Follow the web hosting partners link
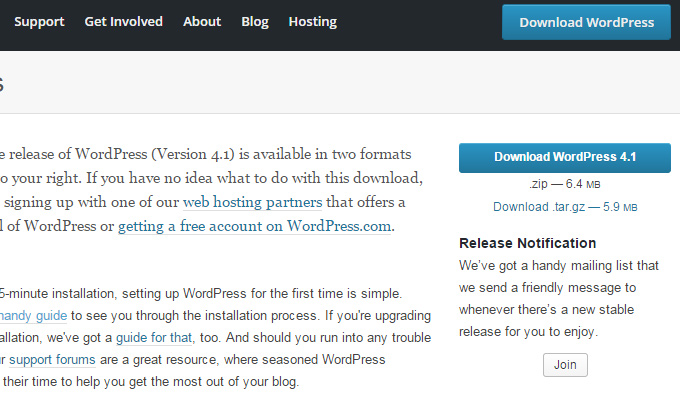Viewport: 680px width, 400px height. coord(252,202)
